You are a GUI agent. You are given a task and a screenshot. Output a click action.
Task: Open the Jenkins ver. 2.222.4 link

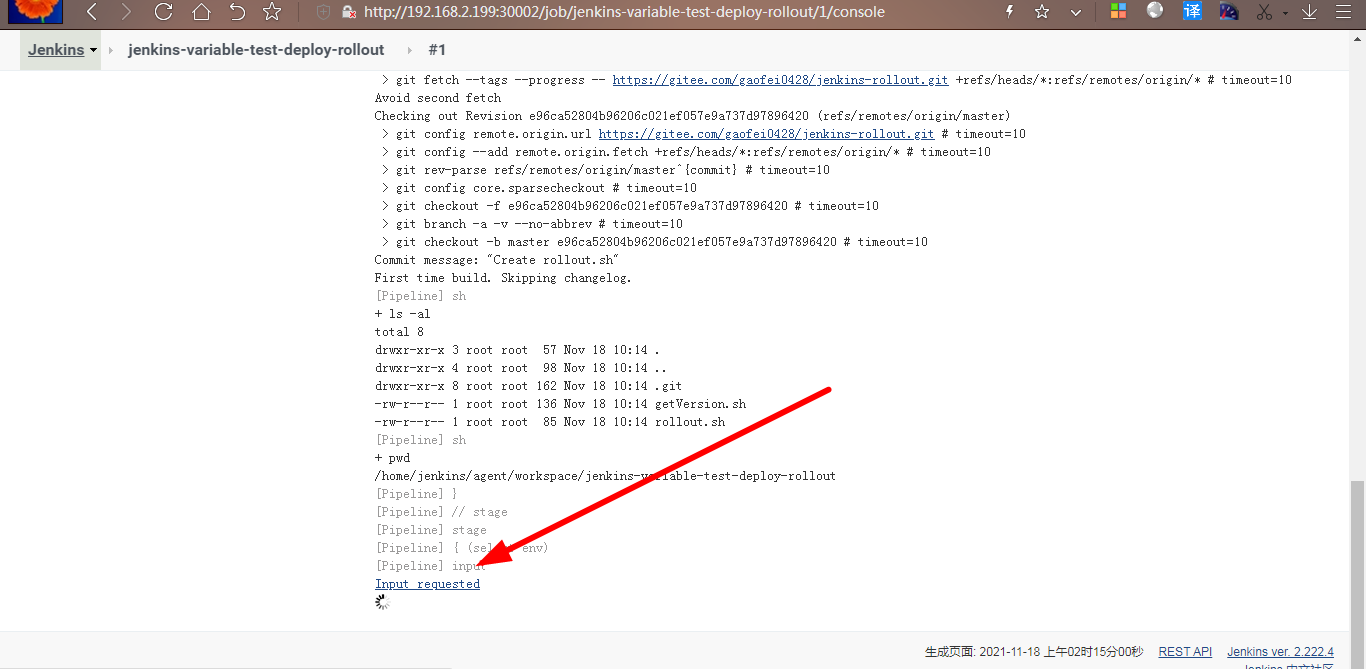click(x=1281, y=652)
